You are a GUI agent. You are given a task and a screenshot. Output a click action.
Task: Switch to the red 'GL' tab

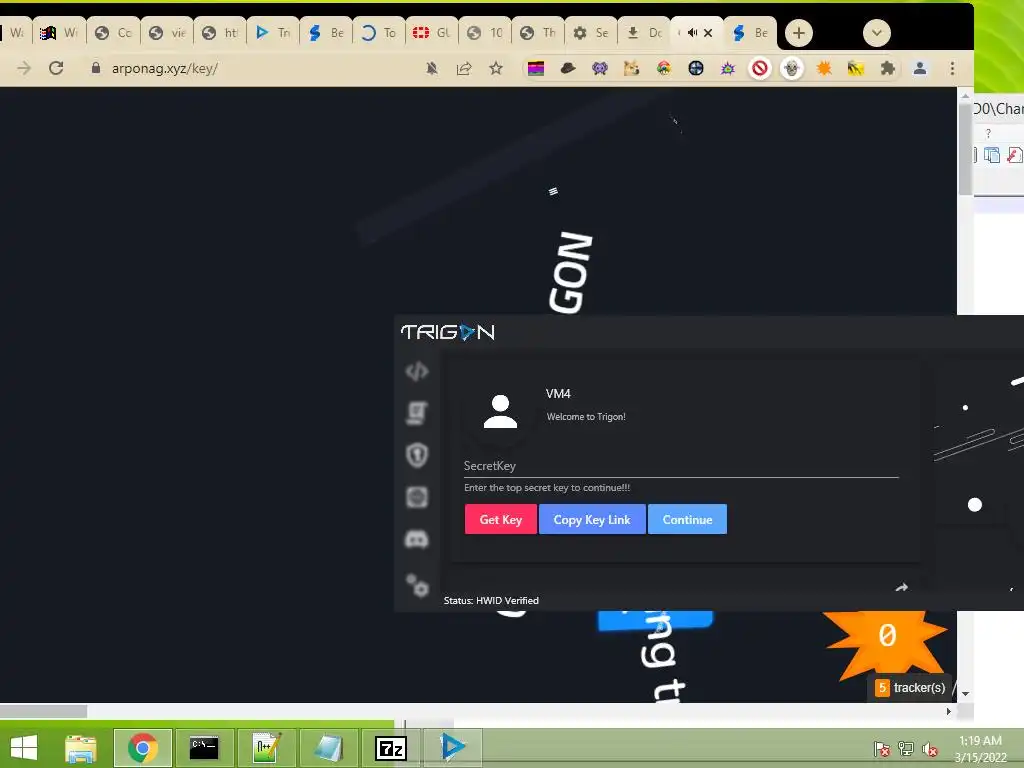432,33
